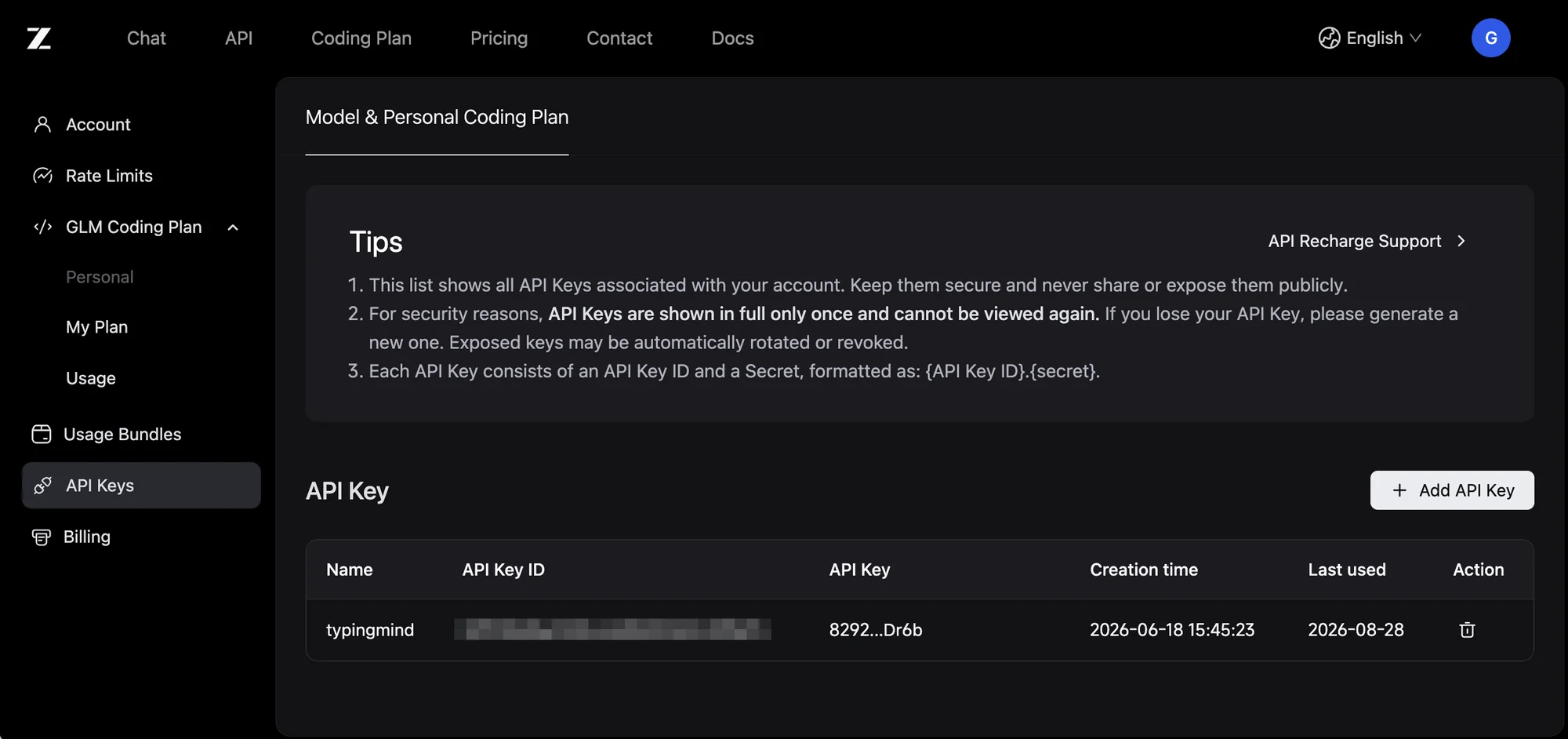Click the Name column header
1568x739 pixels.
tap(350, 570)
